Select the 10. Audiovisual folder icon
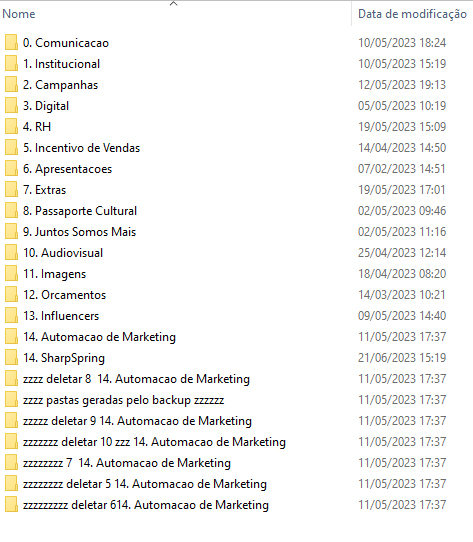Image resolution: width=473 pixels, height=542 pixels. (x=11, y=253)
